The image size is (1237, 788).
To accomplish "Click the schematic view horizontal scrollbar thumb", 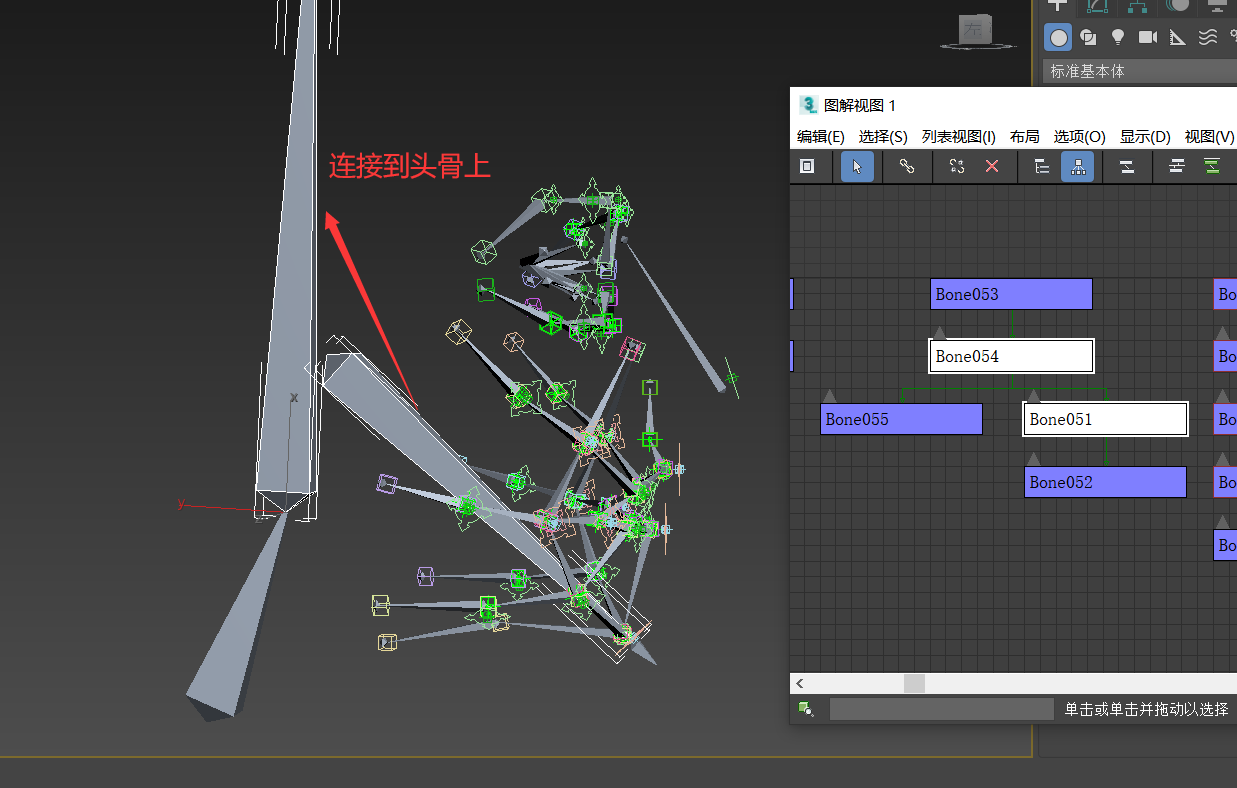I will [x=914, y=684].
